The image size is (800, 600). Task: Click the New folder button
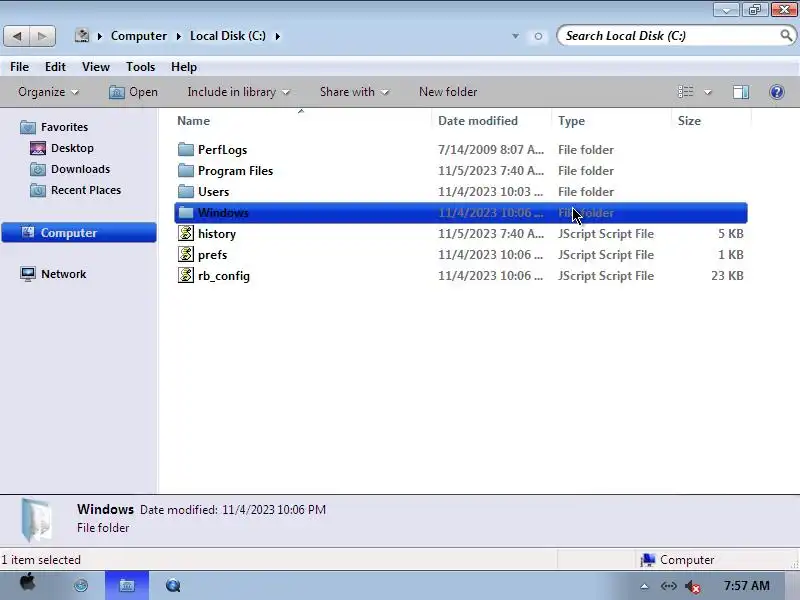(448, 92)
